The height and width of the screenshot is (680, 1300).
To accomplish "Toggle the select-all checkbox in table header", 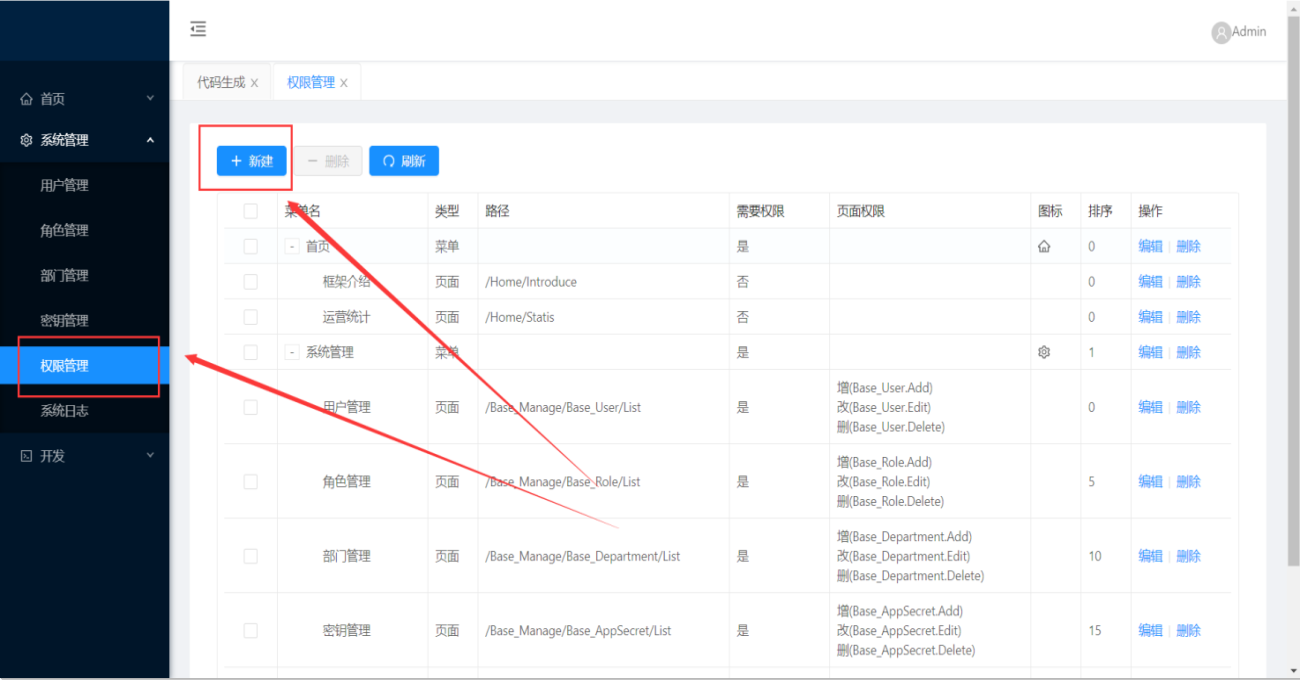I will 250,211.
